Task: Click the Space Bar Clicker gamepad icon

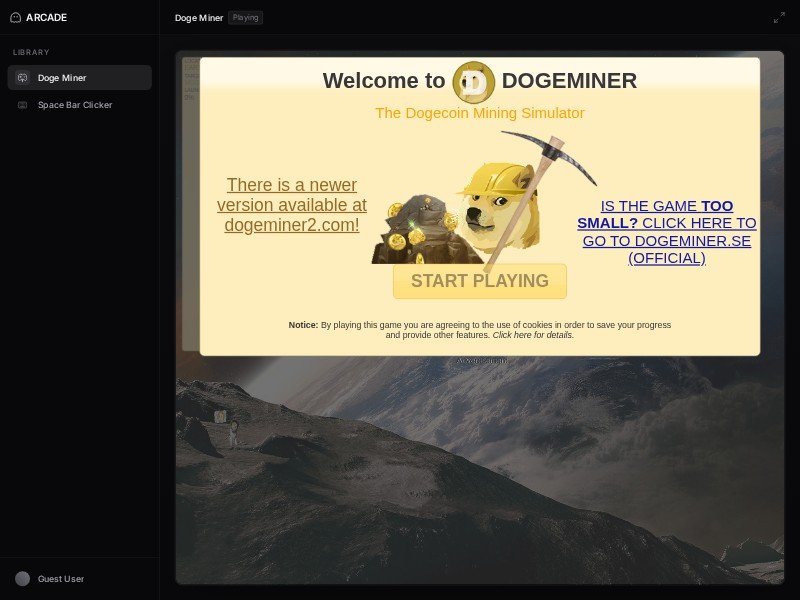Action: [22, 105]
